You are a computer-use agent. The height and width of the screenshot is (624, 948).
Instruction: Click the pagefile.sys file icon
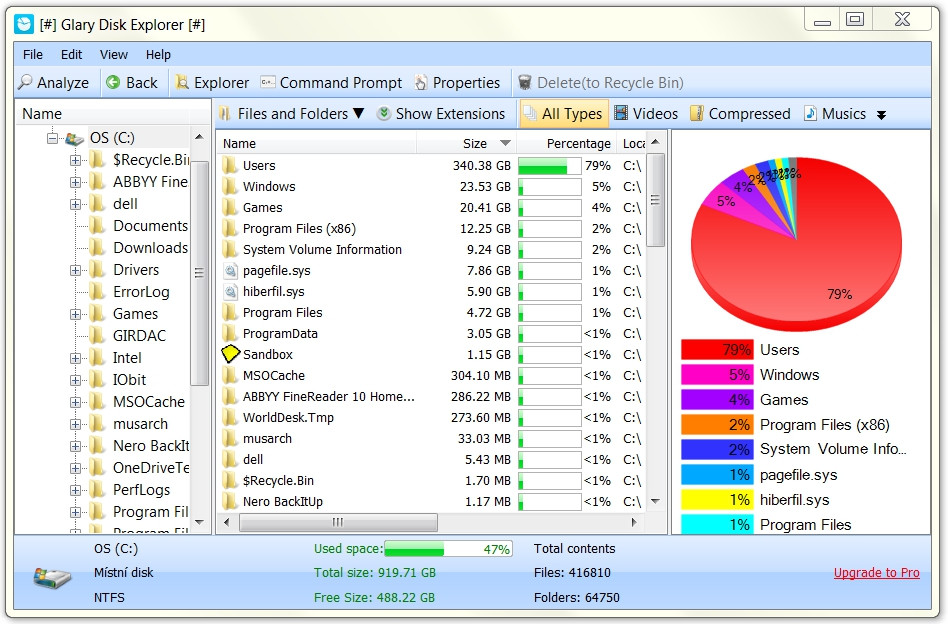[x=230, y=270]
